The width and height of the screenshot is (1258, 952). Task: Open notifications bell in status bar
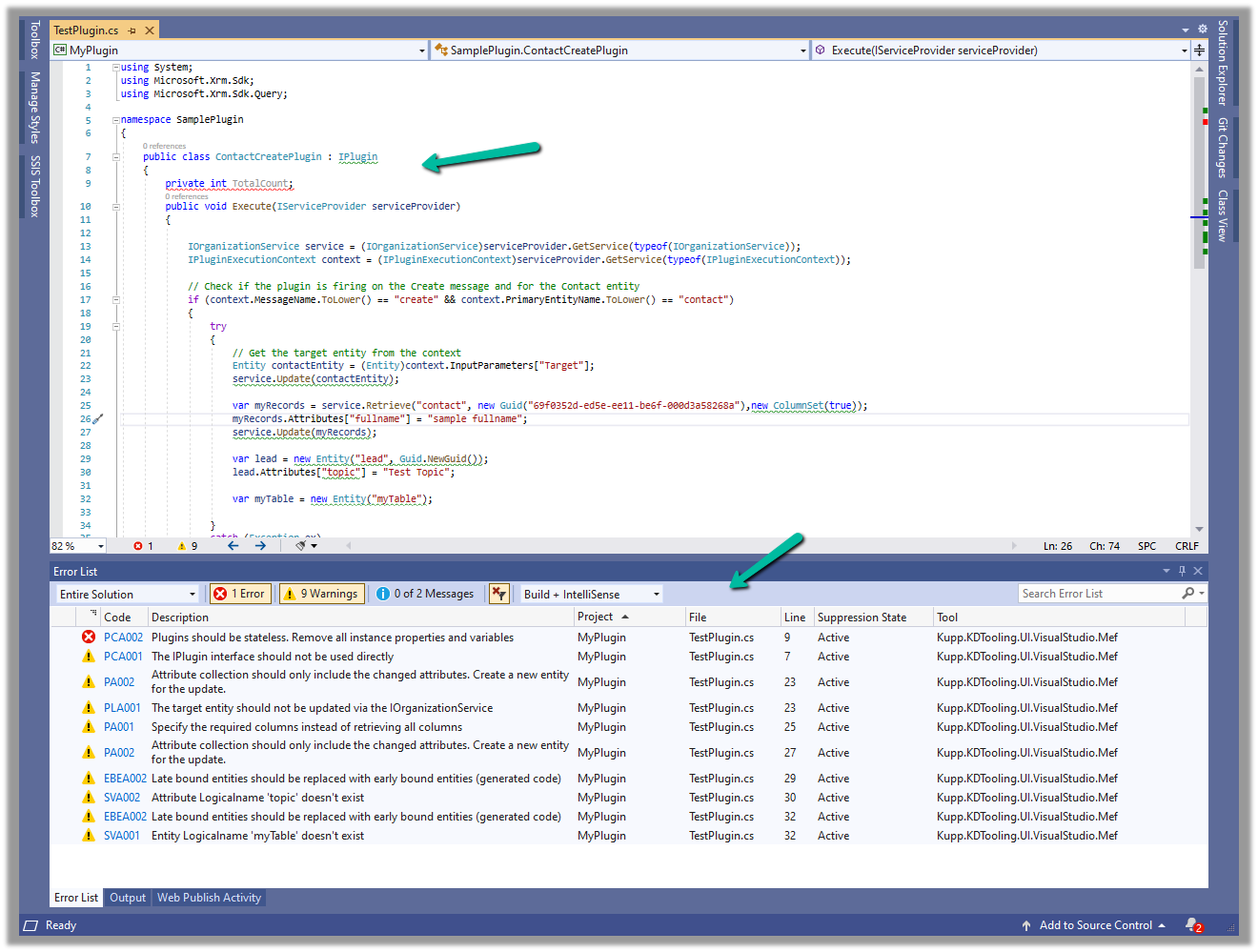(x=1192, y=925)
